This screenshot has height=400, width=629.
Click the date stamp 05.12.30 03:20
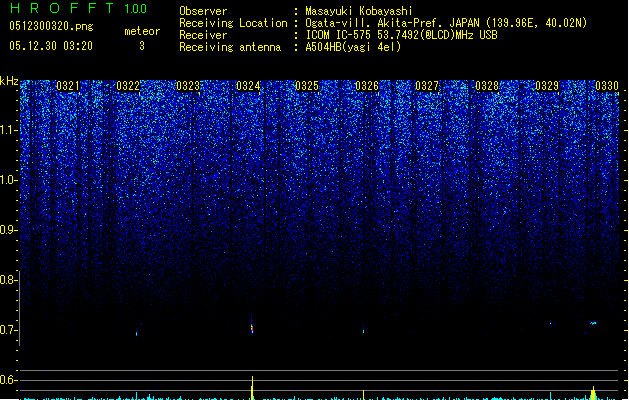[x=51, y=46]
